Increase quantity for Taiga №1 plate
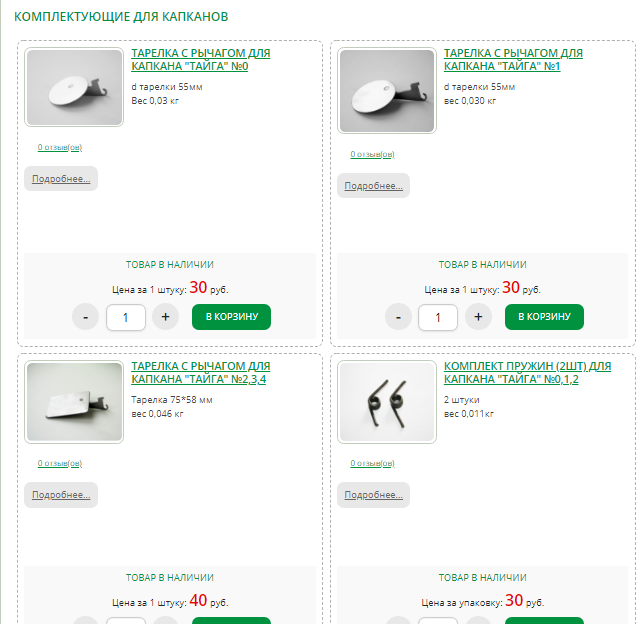 pos(478,317)
